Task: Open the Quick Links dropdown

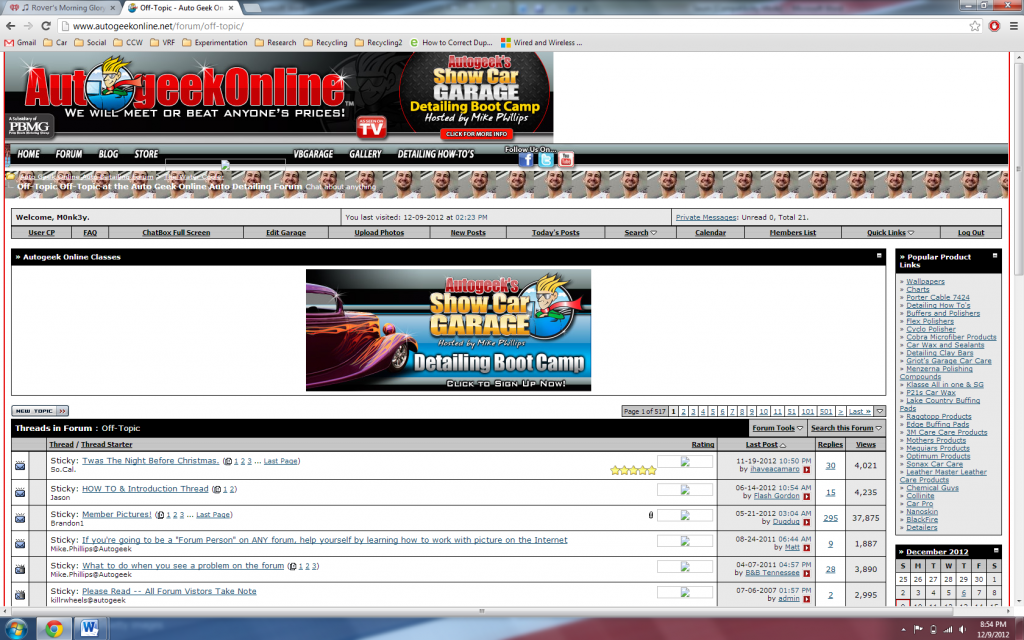Action: click(891, 232)
